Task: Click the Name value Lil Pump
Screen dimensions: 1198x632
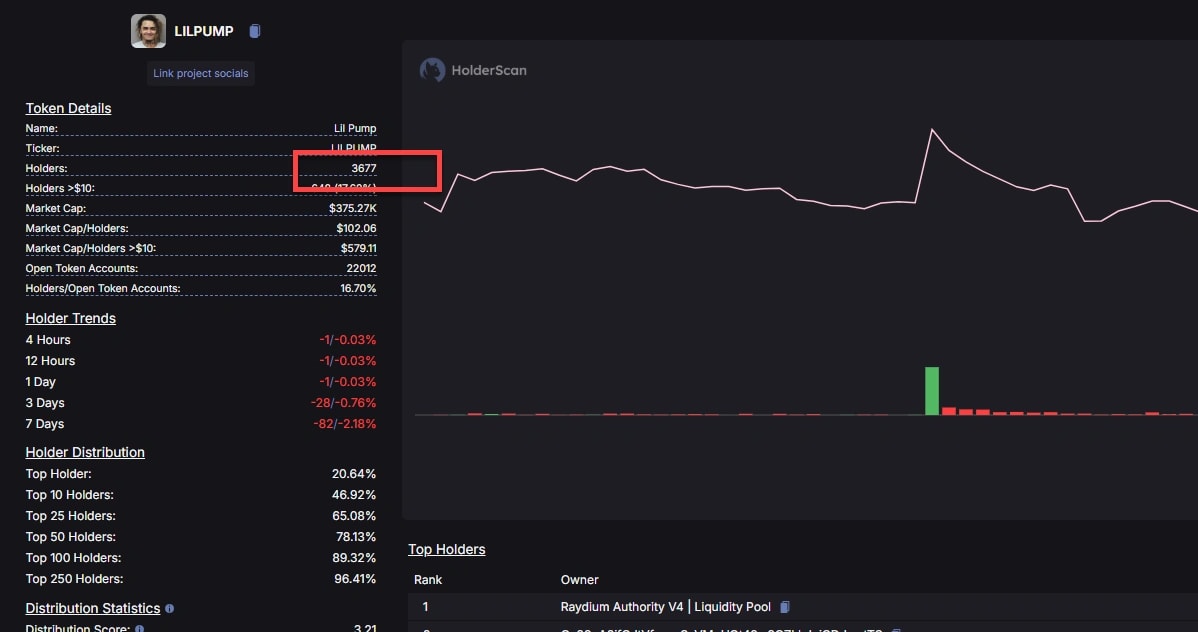Action: coord(355,128)
